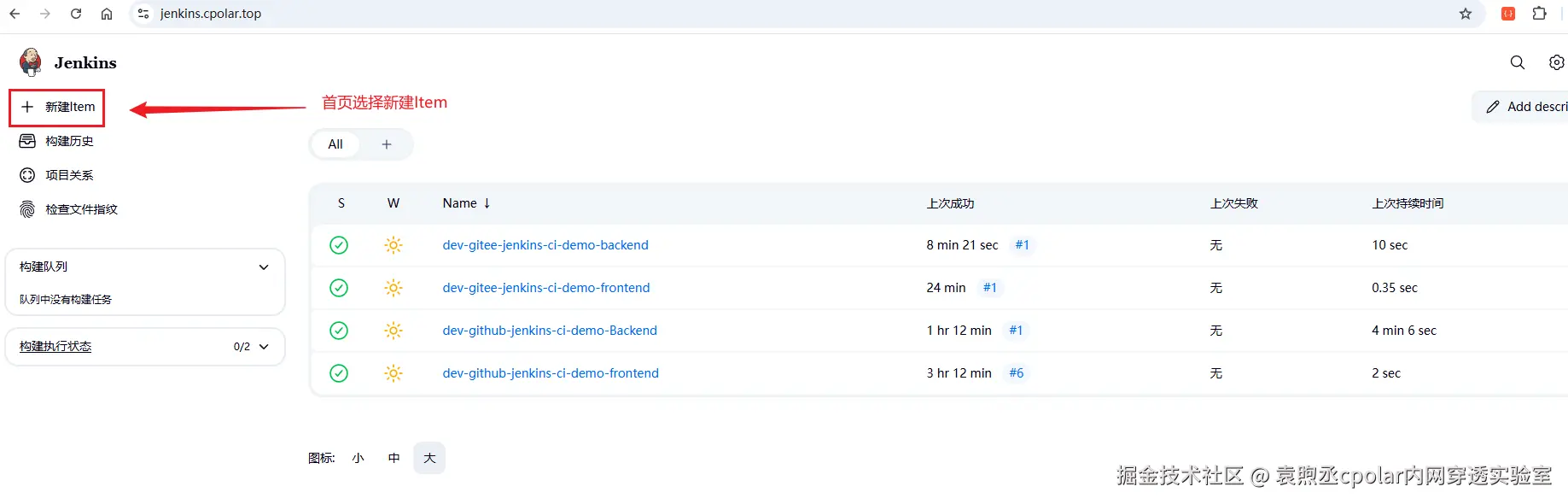Add a new view with plus tab
1568x504 pixels.
coord(387,144)
